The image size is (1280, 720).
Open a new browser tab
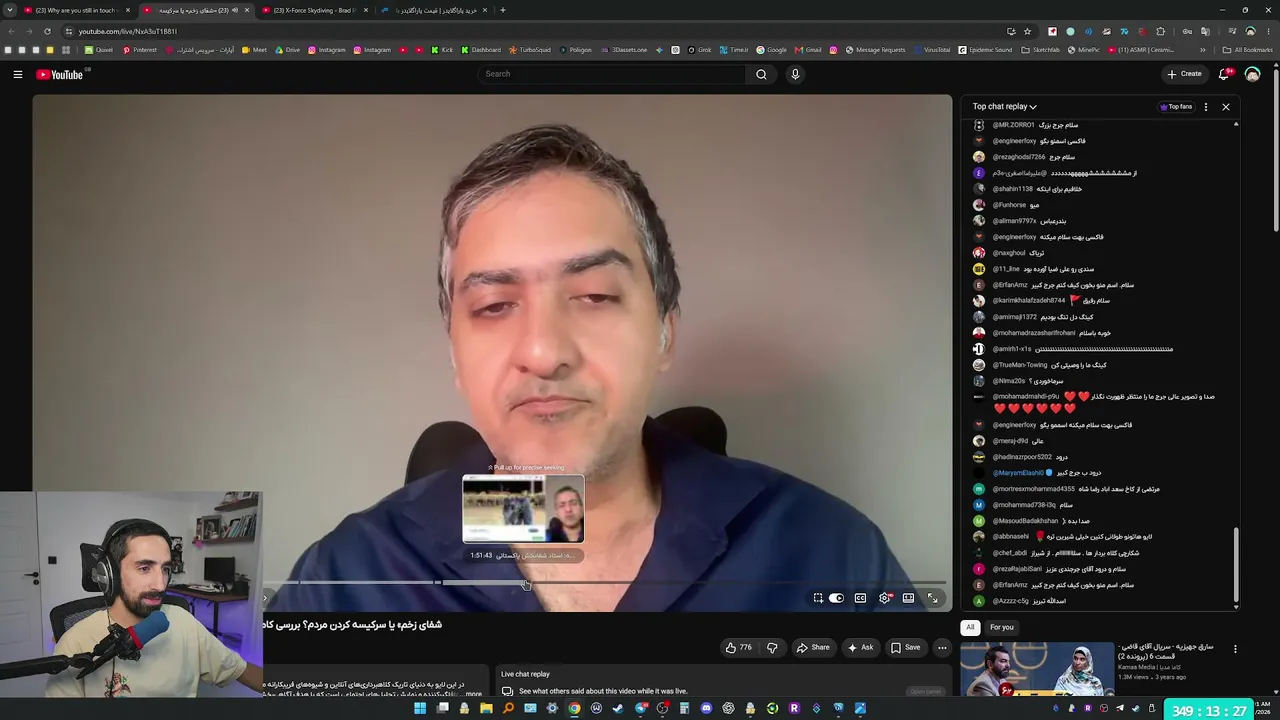[503, 10]
